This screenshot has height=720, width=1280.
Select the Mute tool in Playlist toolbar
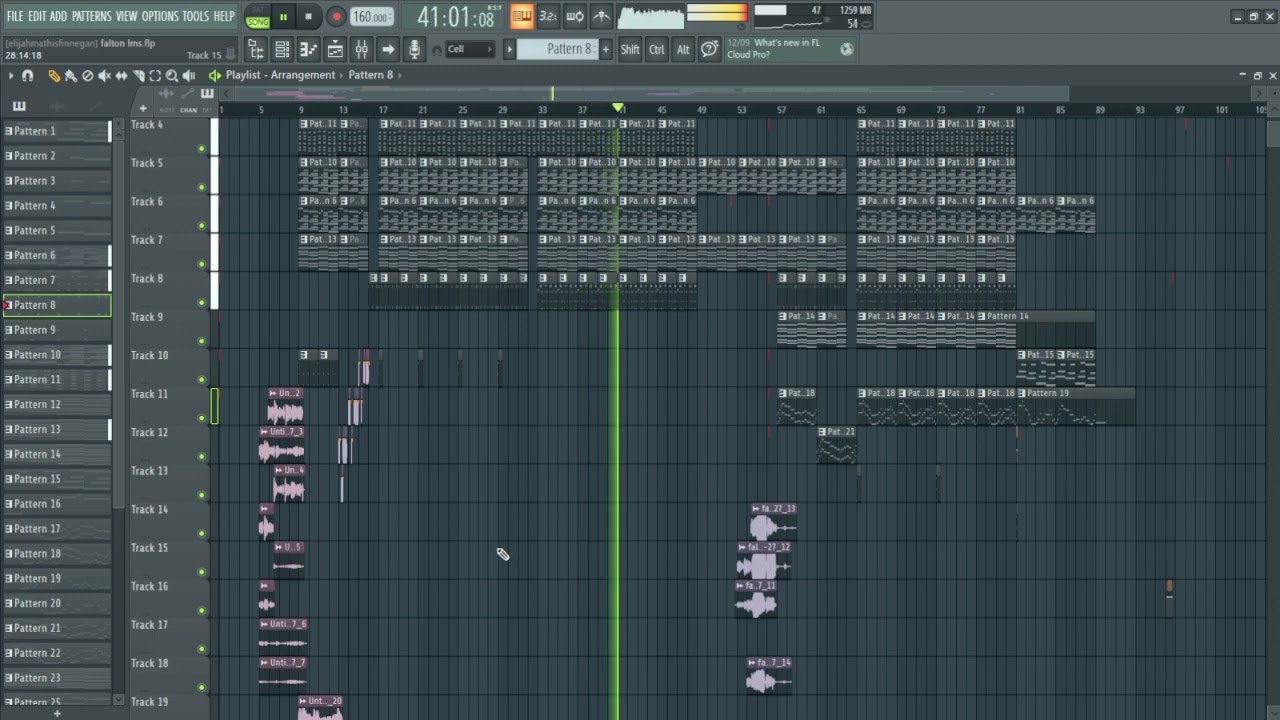(x=105, y=75)
